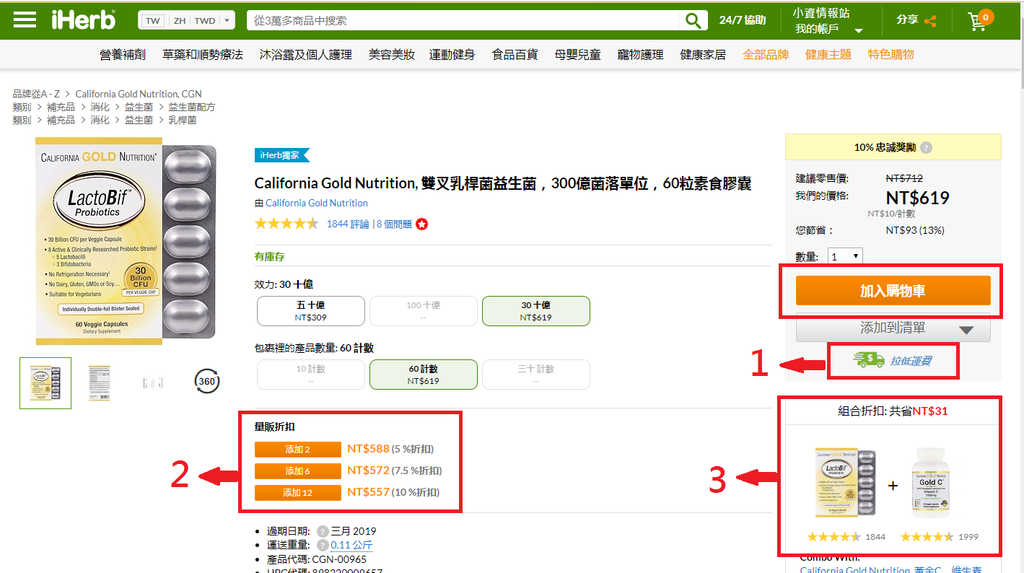Open the 美容美妝 menu

pos(392,55)
